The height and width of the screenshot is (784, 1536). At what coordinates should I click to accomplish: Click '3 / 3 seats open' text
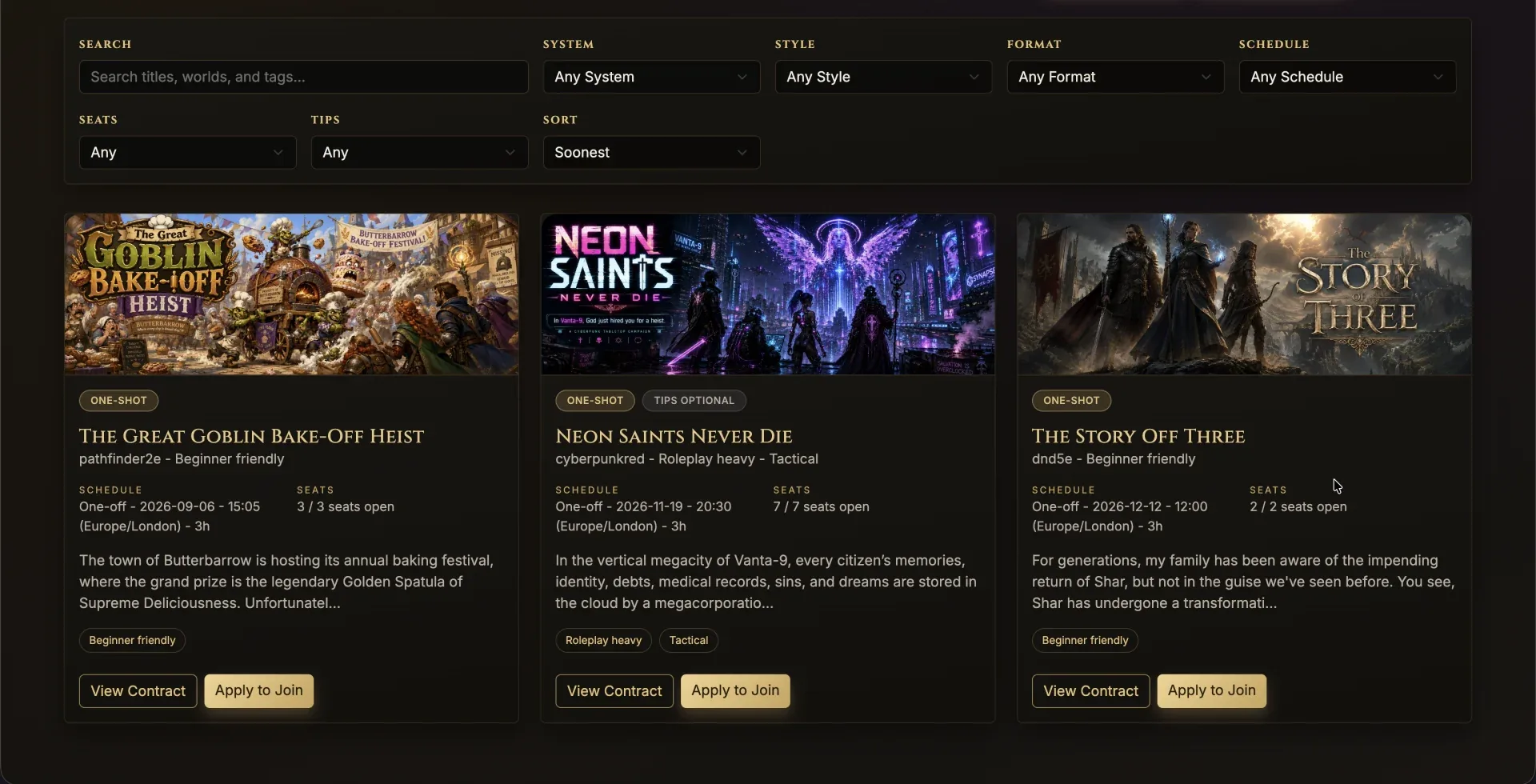pos(346,507)
